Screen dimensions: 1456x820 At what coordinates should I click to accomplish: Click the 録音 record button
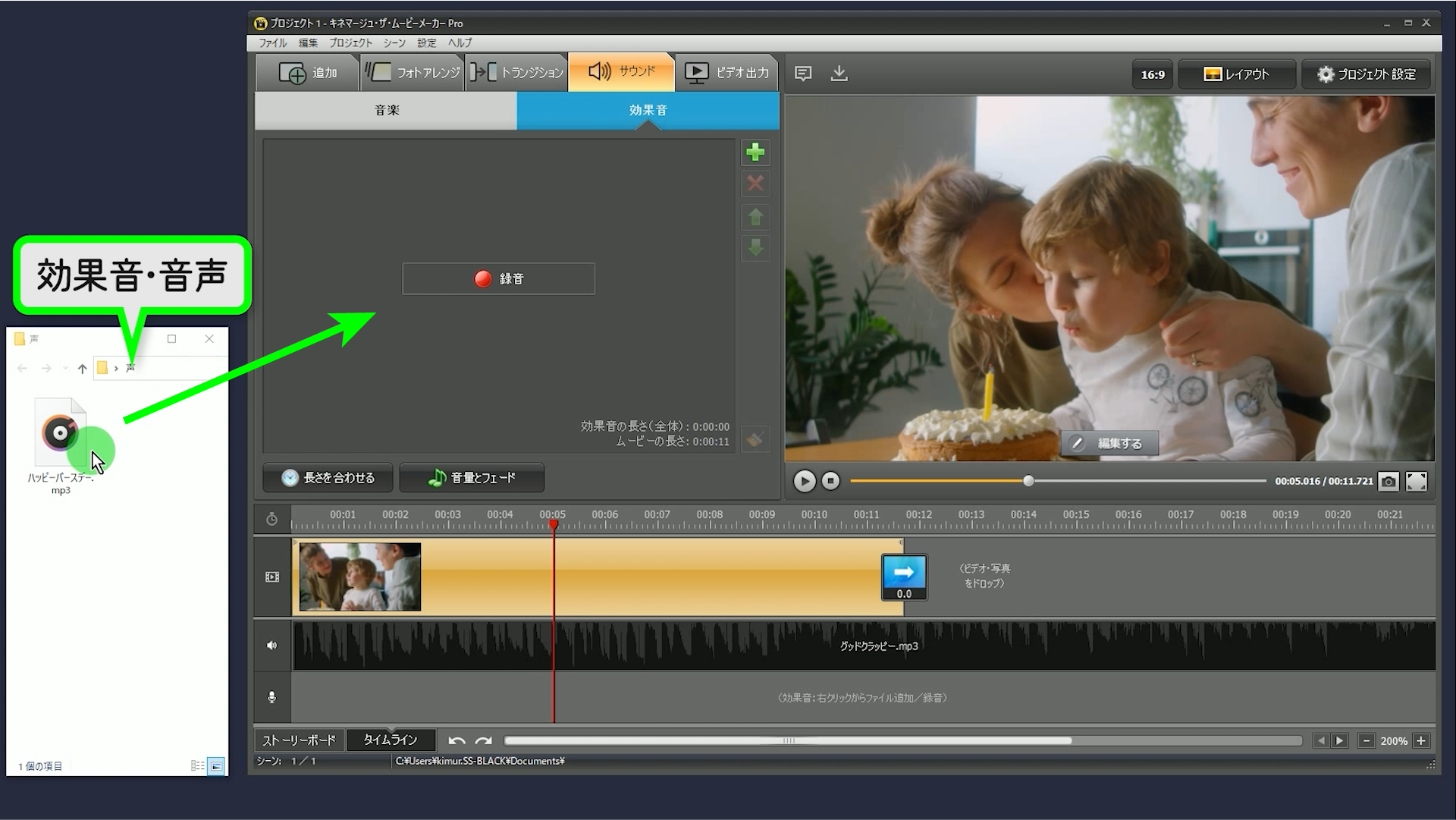(498, 279)
